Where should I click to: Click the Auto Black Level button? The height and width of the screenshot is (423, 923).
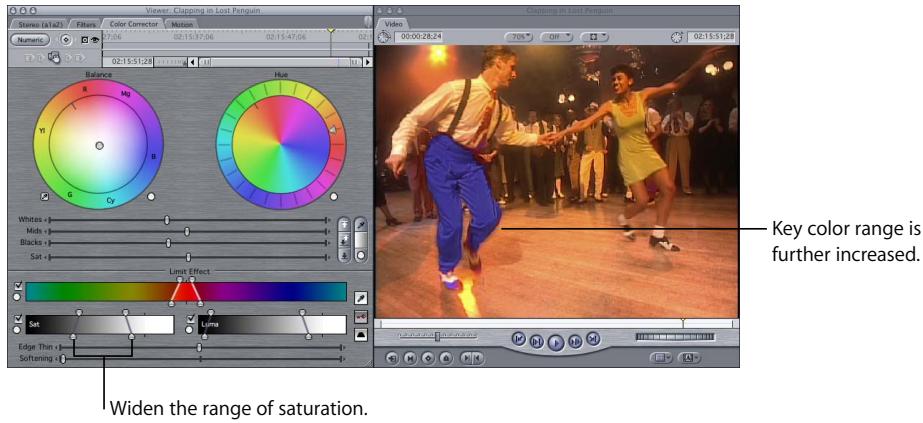344,255
